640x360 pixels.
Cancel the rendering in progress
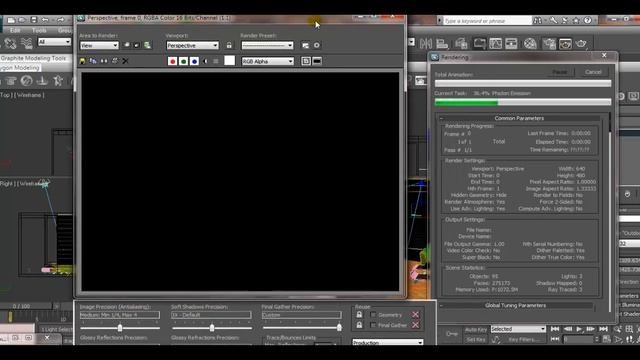point(593,72)
